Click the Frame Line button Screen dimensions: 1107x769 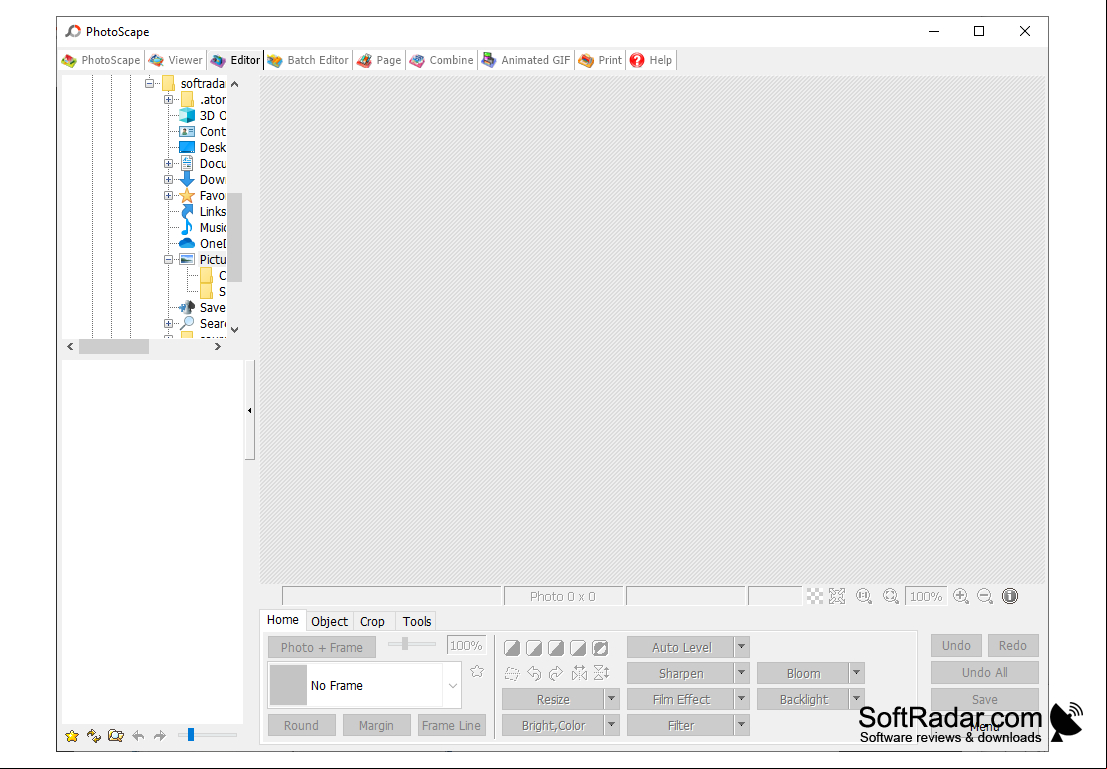pyautogui.click(x=451, y=725)
